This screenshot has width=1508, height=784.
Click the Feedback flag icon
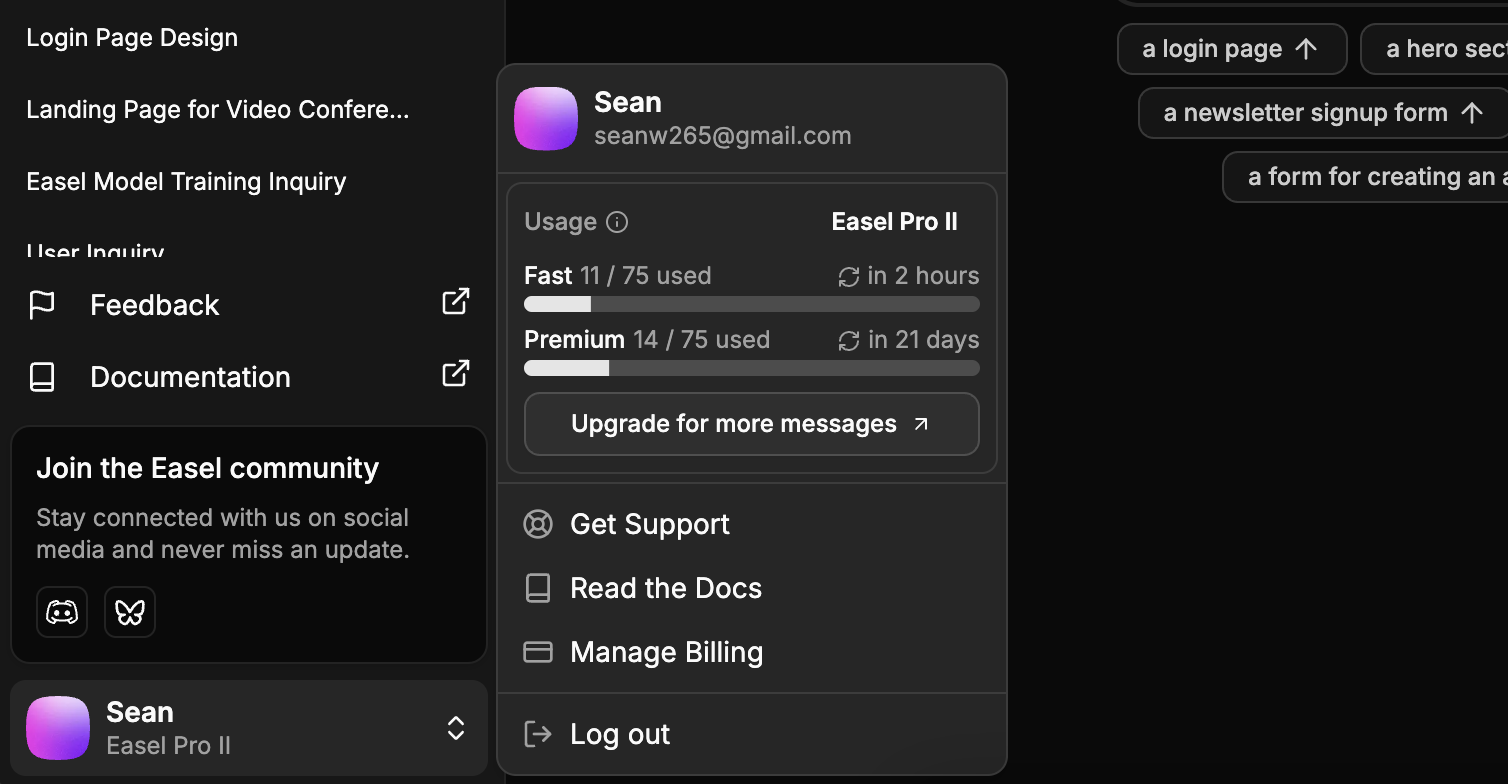(x=41, y=304)
